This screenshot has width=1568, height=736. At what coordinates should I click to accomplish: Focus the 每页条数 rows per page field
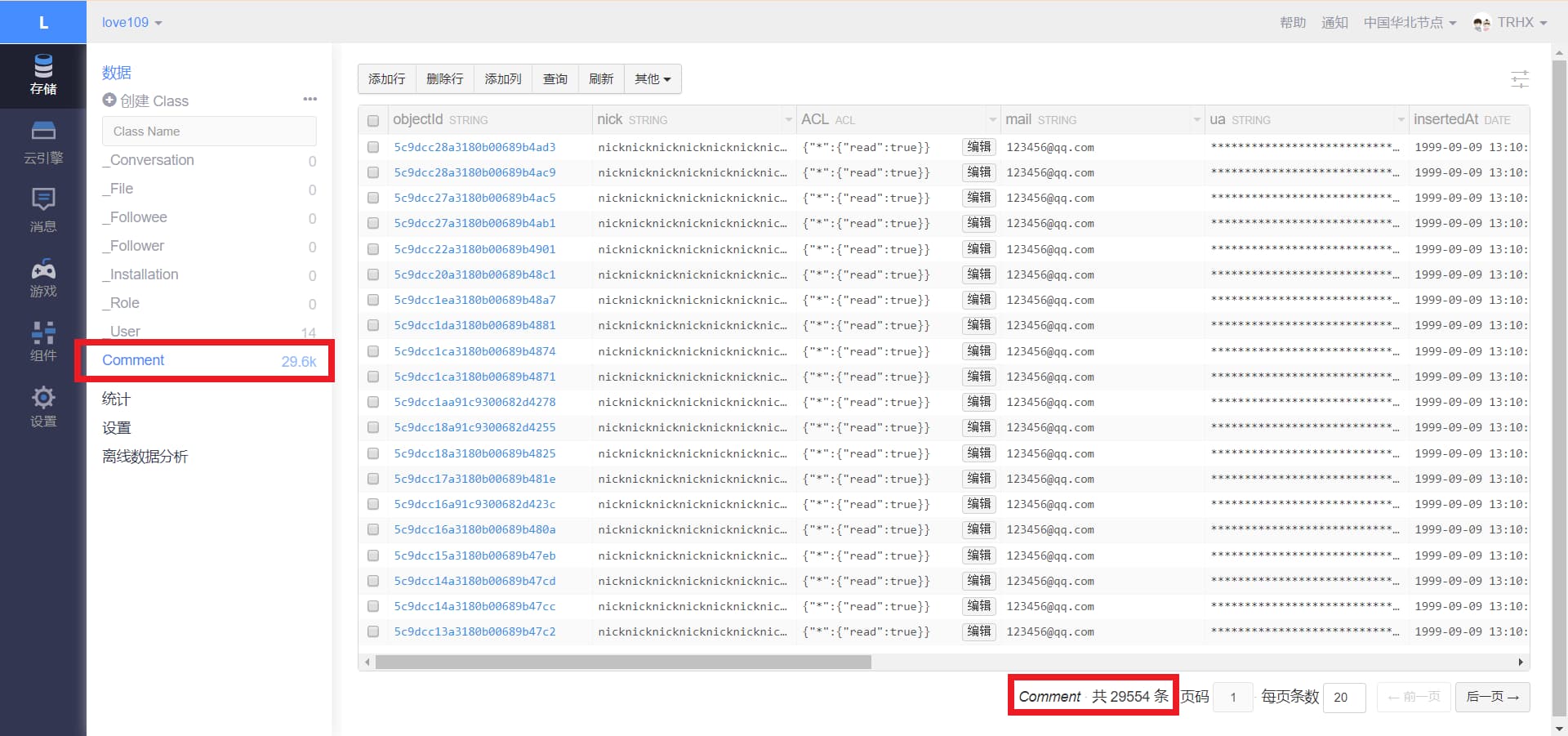(1344, 698)
